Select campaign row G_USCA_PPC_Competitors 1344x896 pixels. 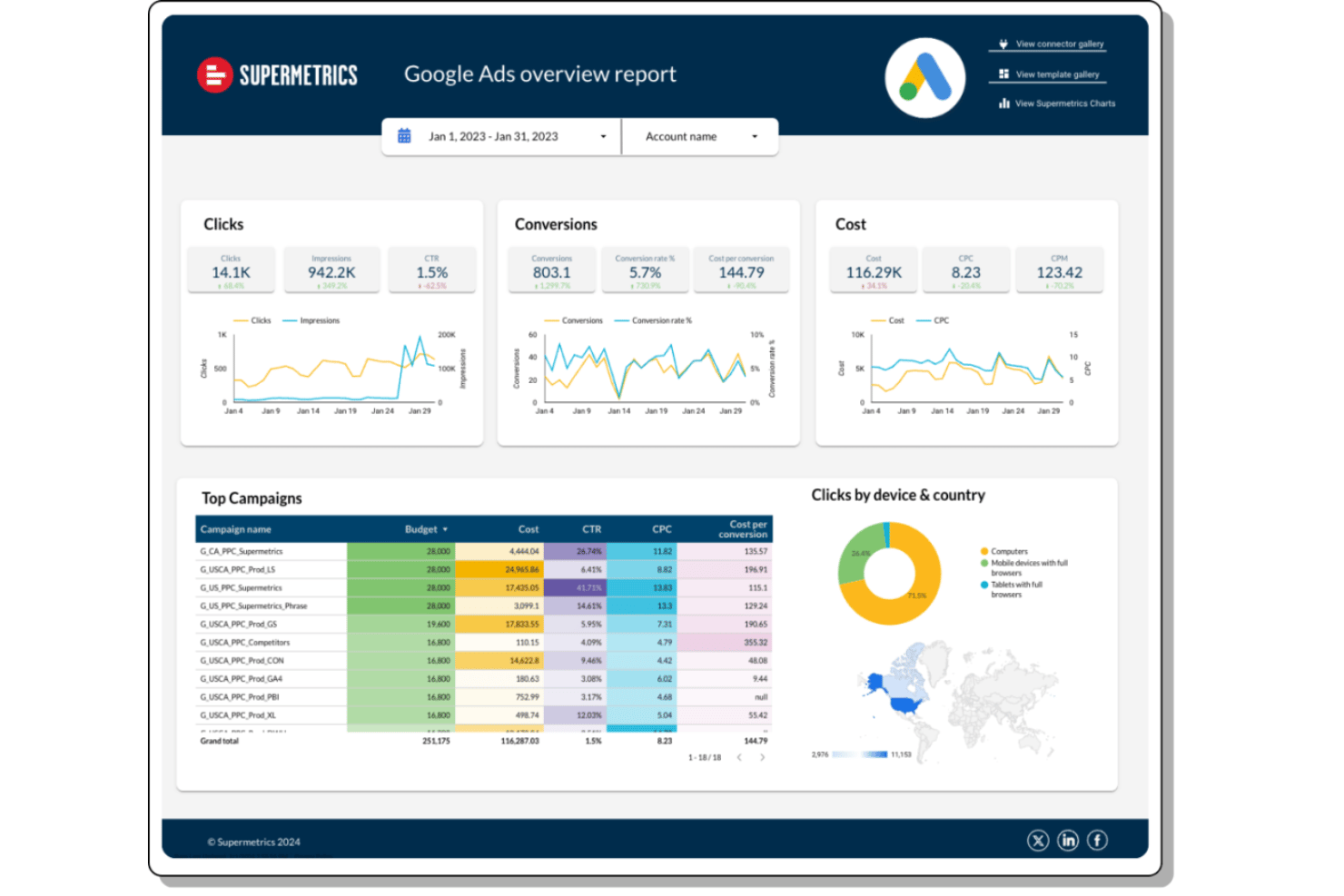point(484,642)
